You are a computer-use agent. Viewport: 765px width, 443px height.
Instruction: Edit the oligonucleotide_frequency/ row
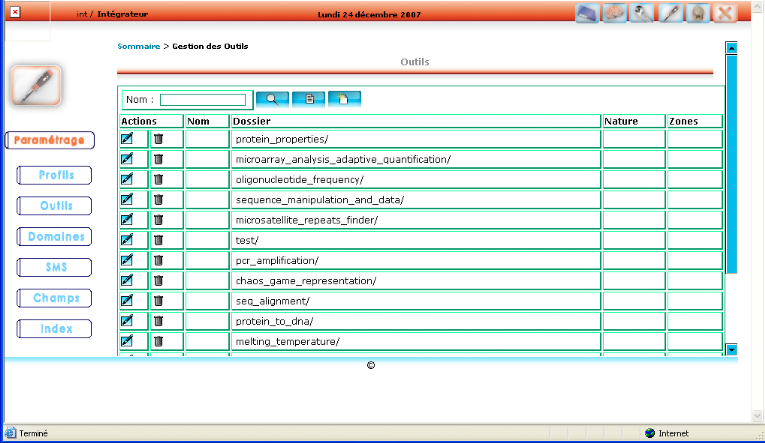click(127, 179)
